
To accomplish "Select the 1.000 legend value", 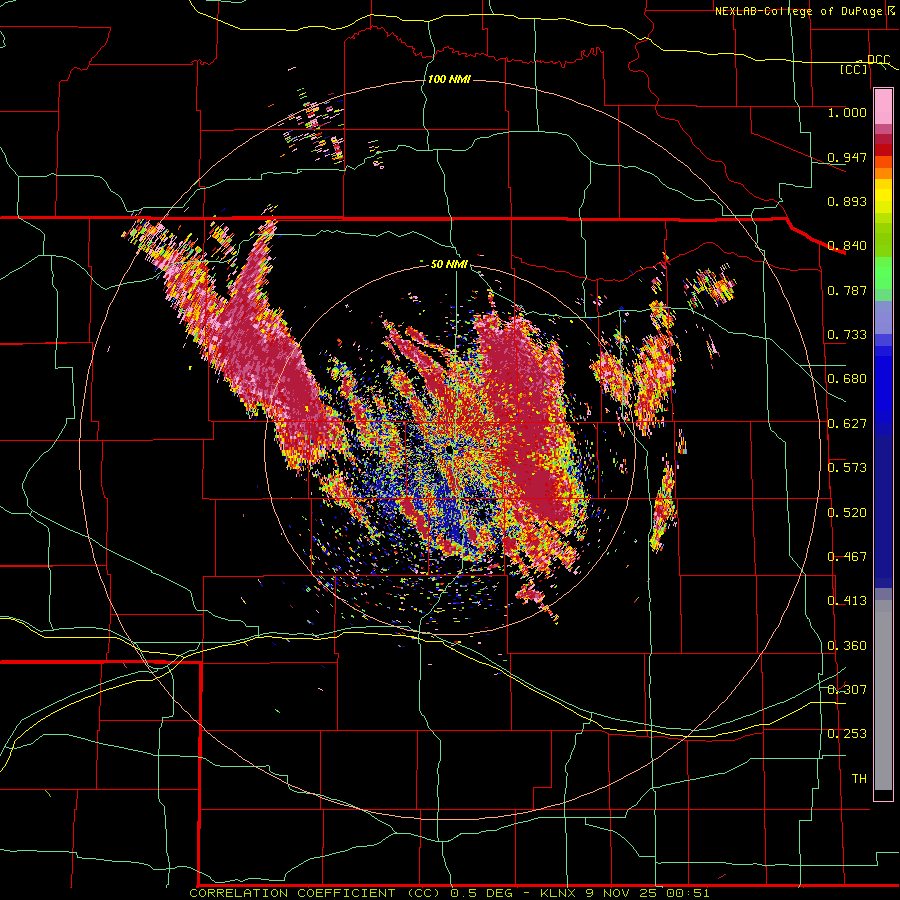I will [x=847, y=112].
